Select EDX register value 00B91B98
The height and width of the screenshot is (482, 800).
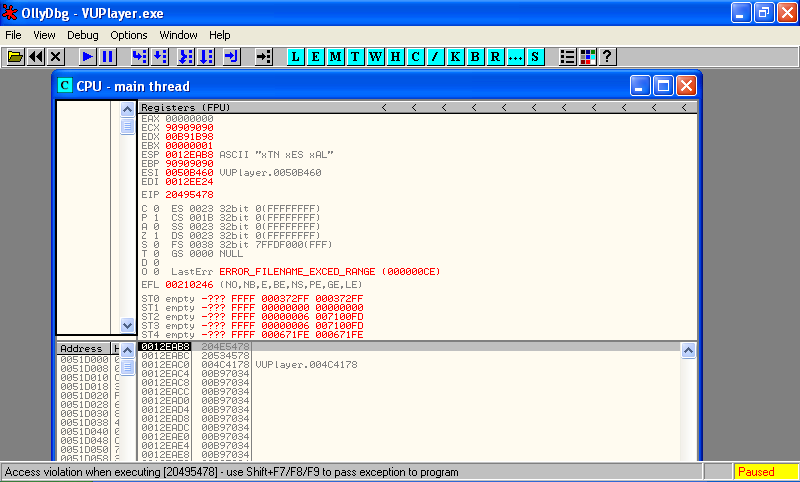coord(189,137)
